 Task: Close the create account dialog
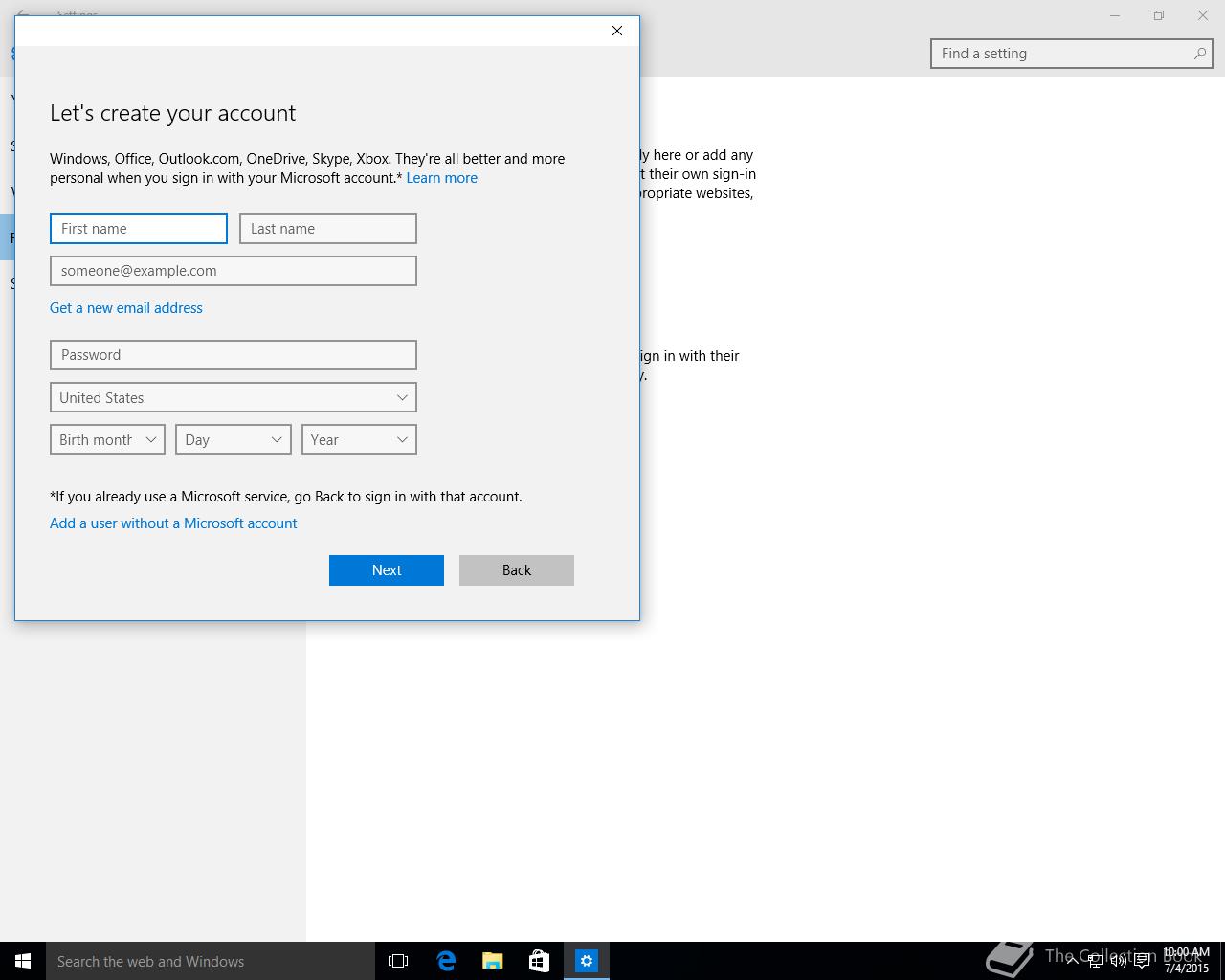click(x=617, y=31)
